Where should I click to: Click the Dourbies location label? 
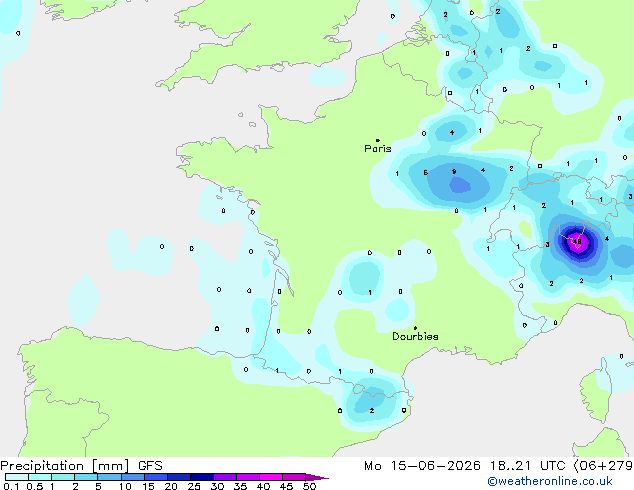415,336
